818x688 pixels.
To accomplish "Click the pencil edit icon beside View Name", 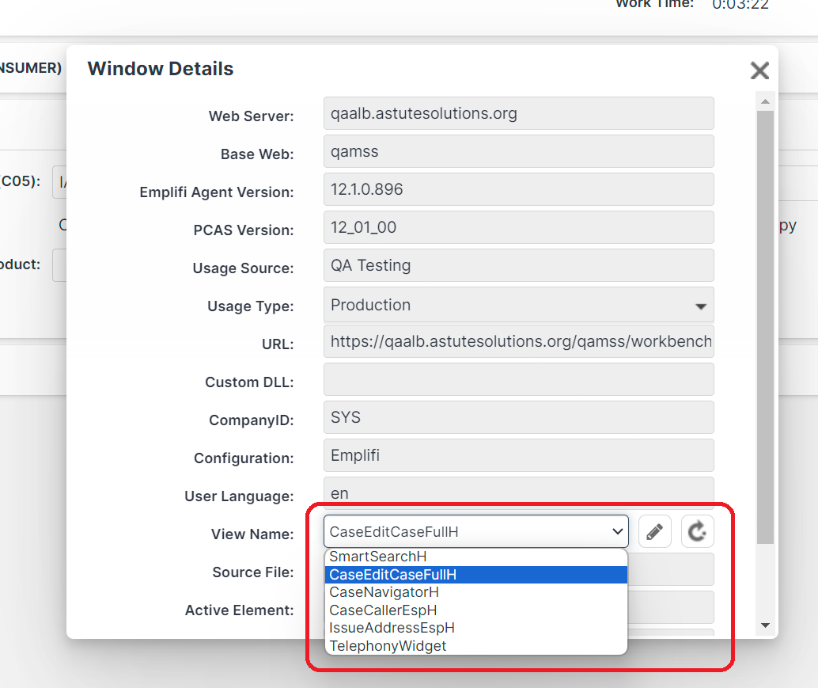I will (654, 532).
